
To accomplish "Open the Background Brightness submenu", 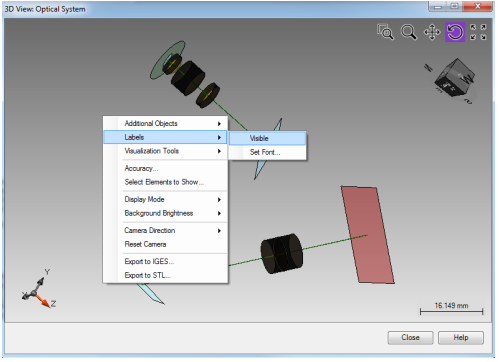I will pos(165,213).
